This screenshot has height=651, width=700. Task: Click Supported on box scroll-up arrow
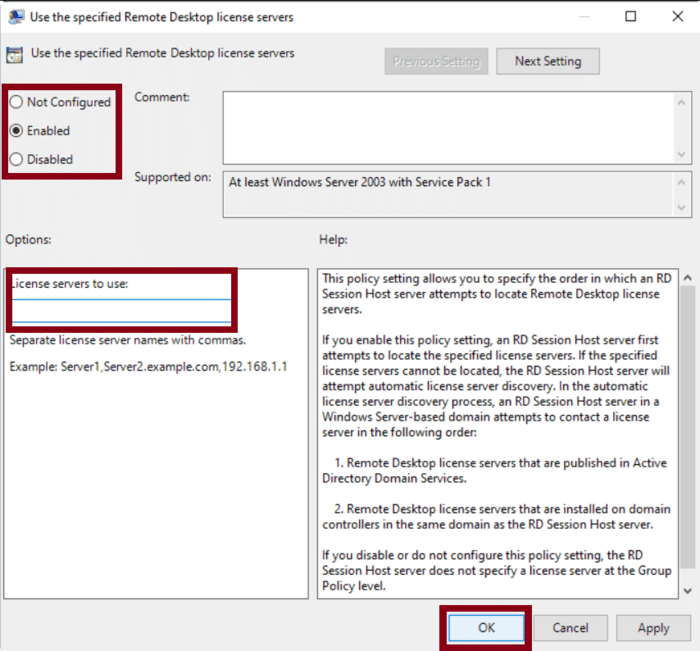click(x=682, y=181)
